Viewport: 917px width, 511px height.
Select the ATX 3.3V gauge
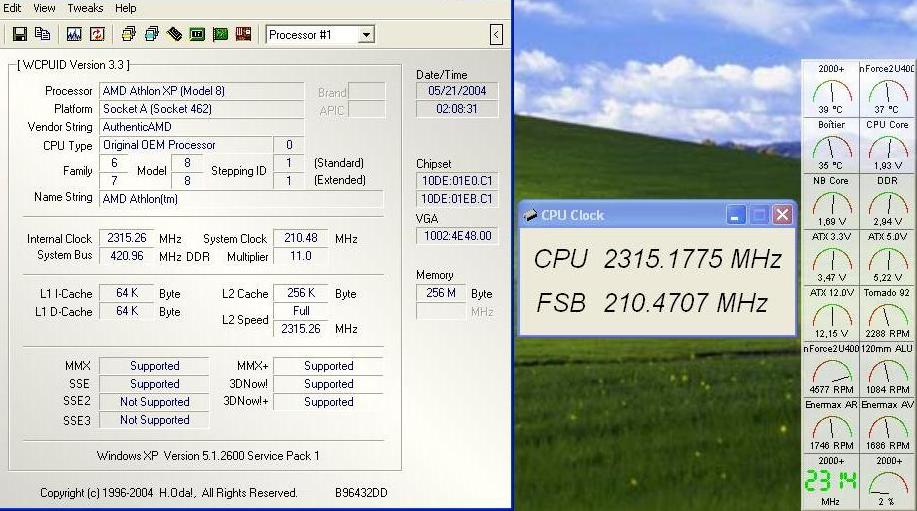pyautogui.click(x=831, y=257)
